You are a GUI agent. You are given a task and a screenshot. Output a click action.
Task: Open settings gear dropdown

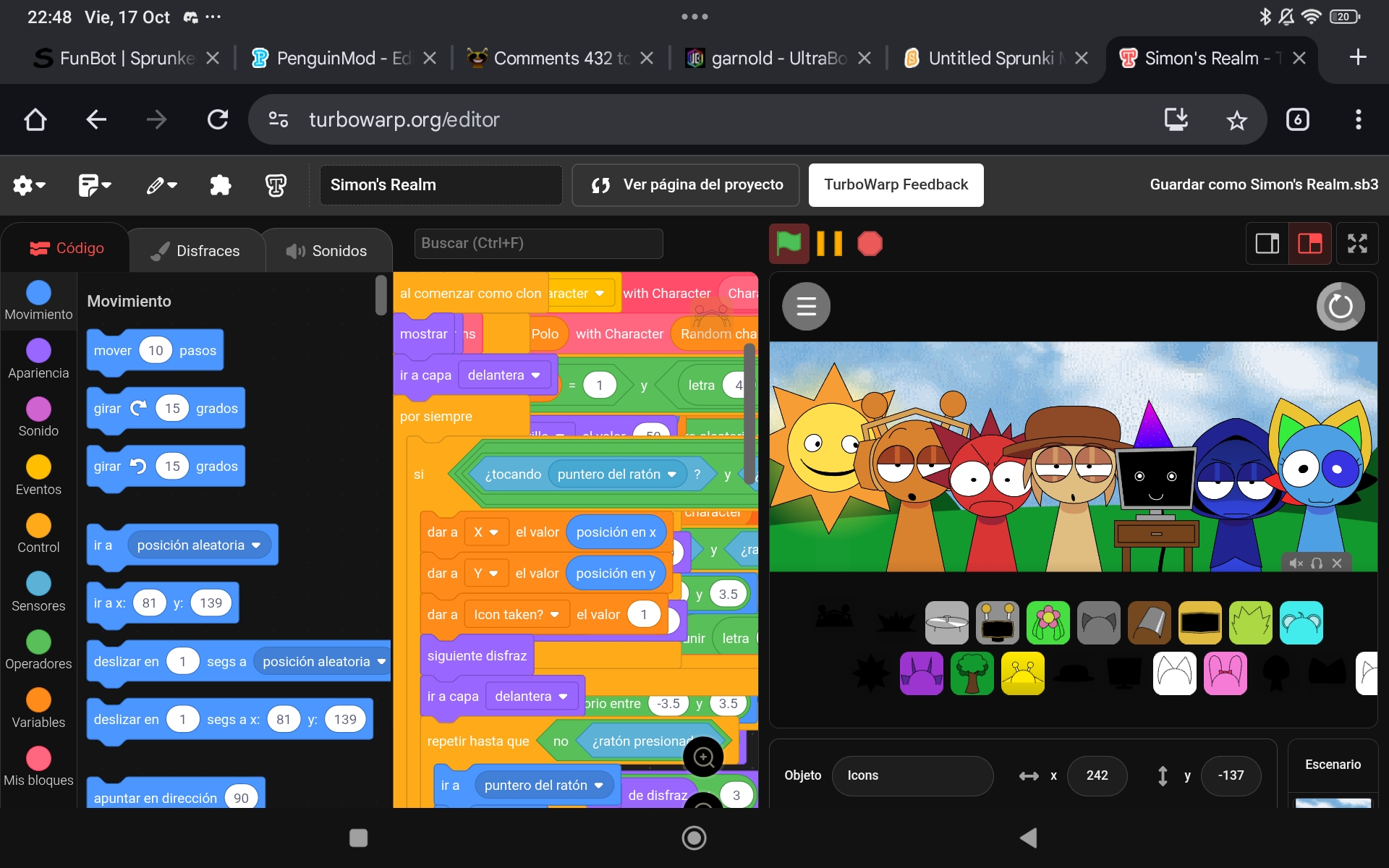coord(29,185)
